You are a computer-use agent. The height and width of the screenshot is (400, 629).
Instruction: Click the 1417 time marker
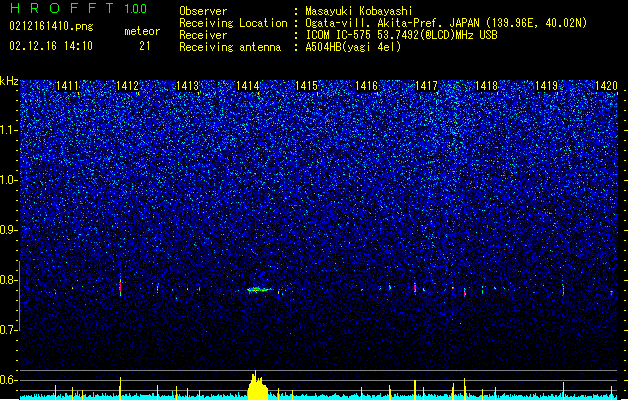(426, 86)
